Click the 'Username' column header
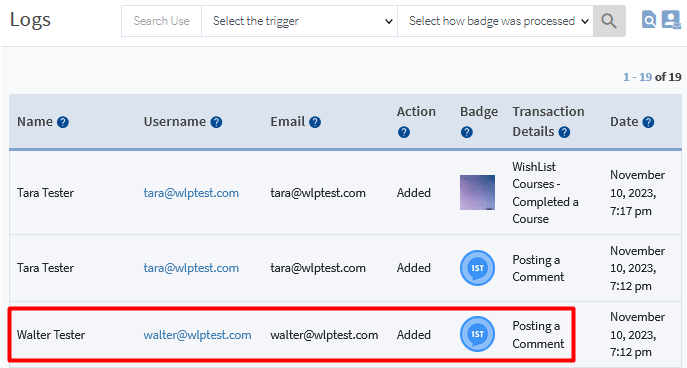 (x=175, y=122)
